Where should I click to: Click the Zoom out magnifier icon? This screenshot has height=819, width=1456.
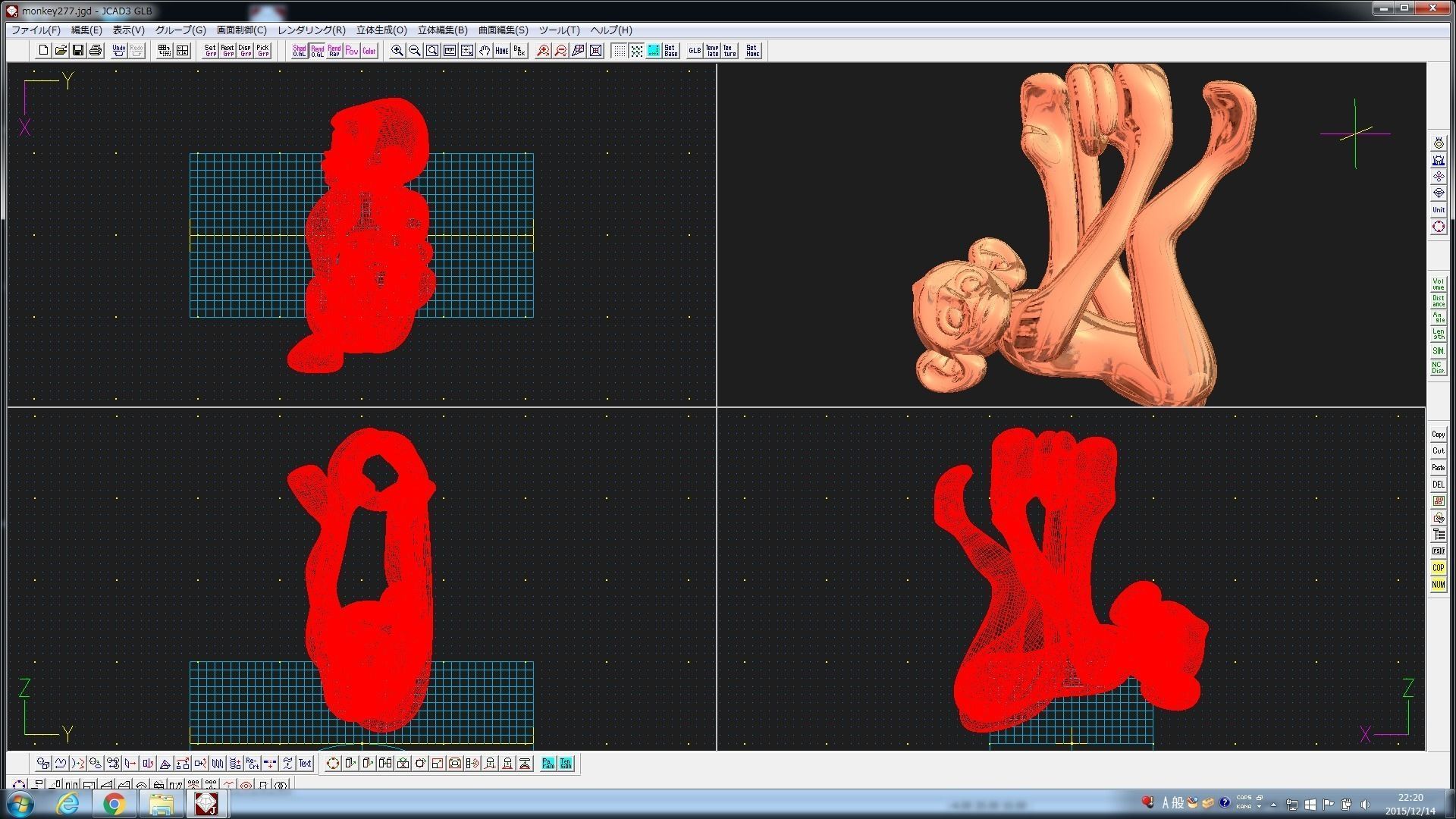pos(415,51)
